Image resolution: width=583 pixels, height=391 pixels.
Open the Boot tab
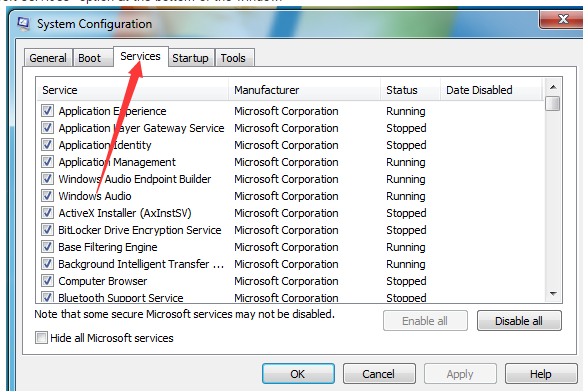click(92, 58)
